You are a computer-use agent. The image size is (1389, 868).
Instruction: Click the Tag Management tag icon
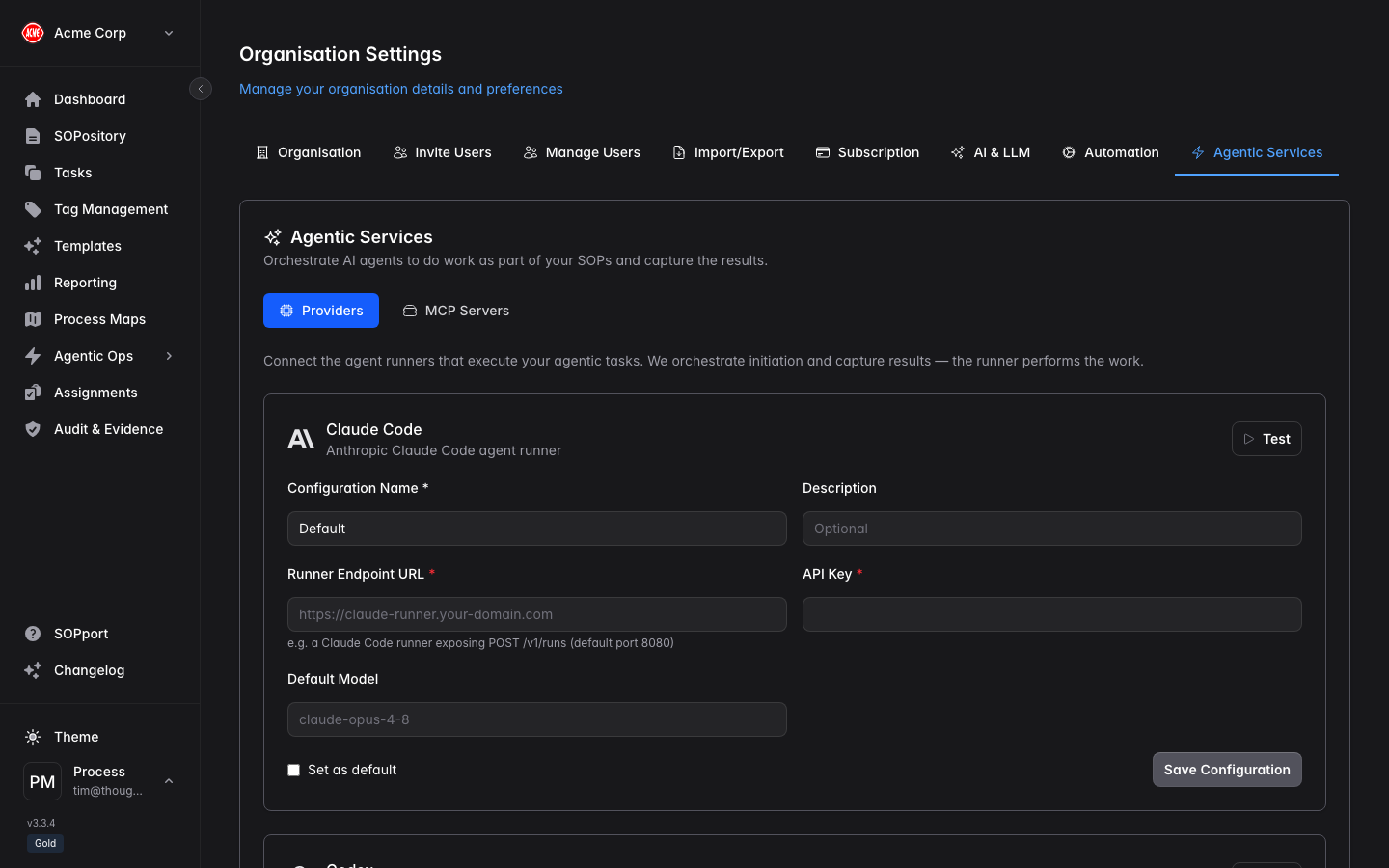33,209
